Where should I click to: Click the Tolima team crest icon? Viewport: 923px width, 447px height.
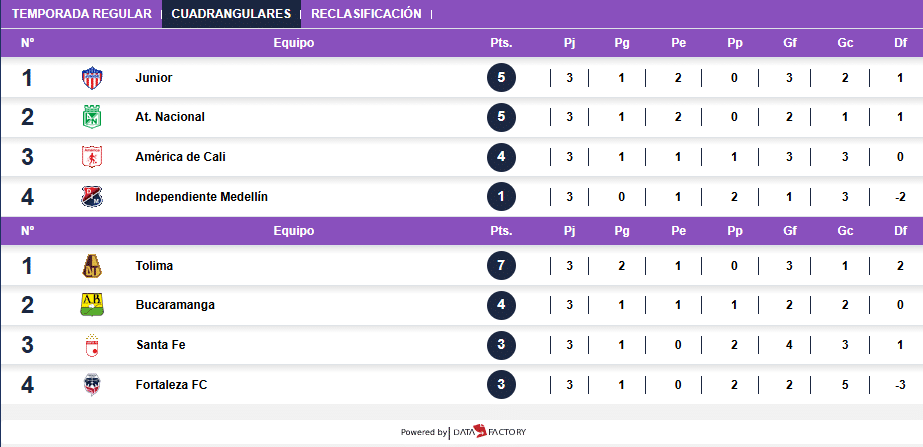point(92,266)
